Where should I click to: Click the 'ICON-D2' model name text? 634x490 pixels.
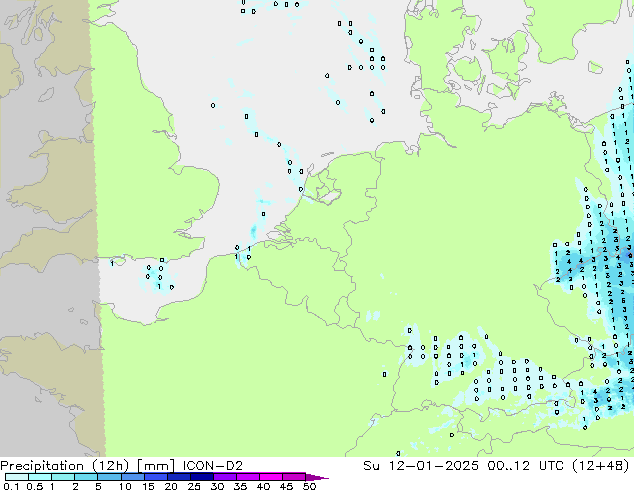(213, 466)
